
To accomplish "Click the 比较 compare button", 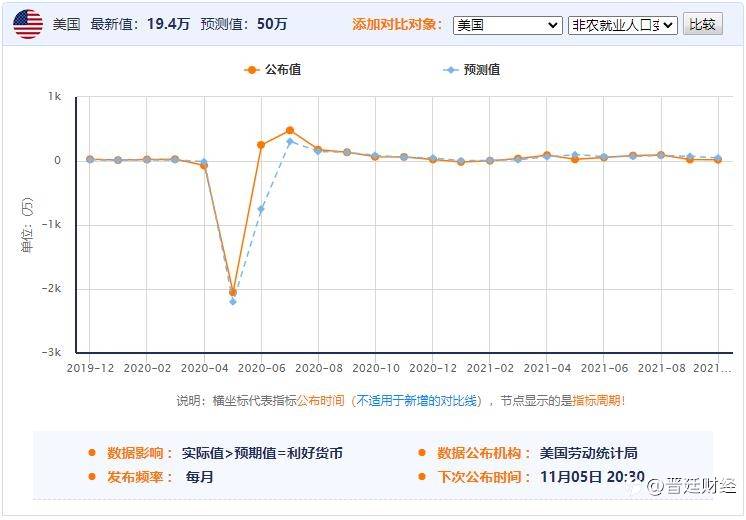I will pyautogui.click(x=703, y=24).
